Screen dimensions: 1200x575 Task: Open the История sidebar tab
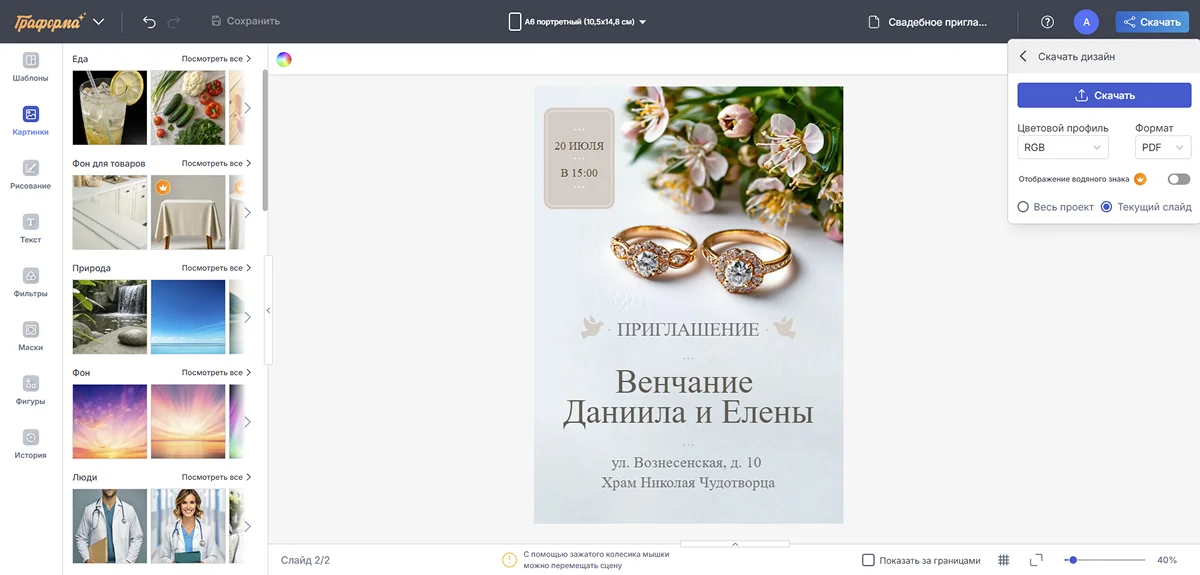coord(31,445)
